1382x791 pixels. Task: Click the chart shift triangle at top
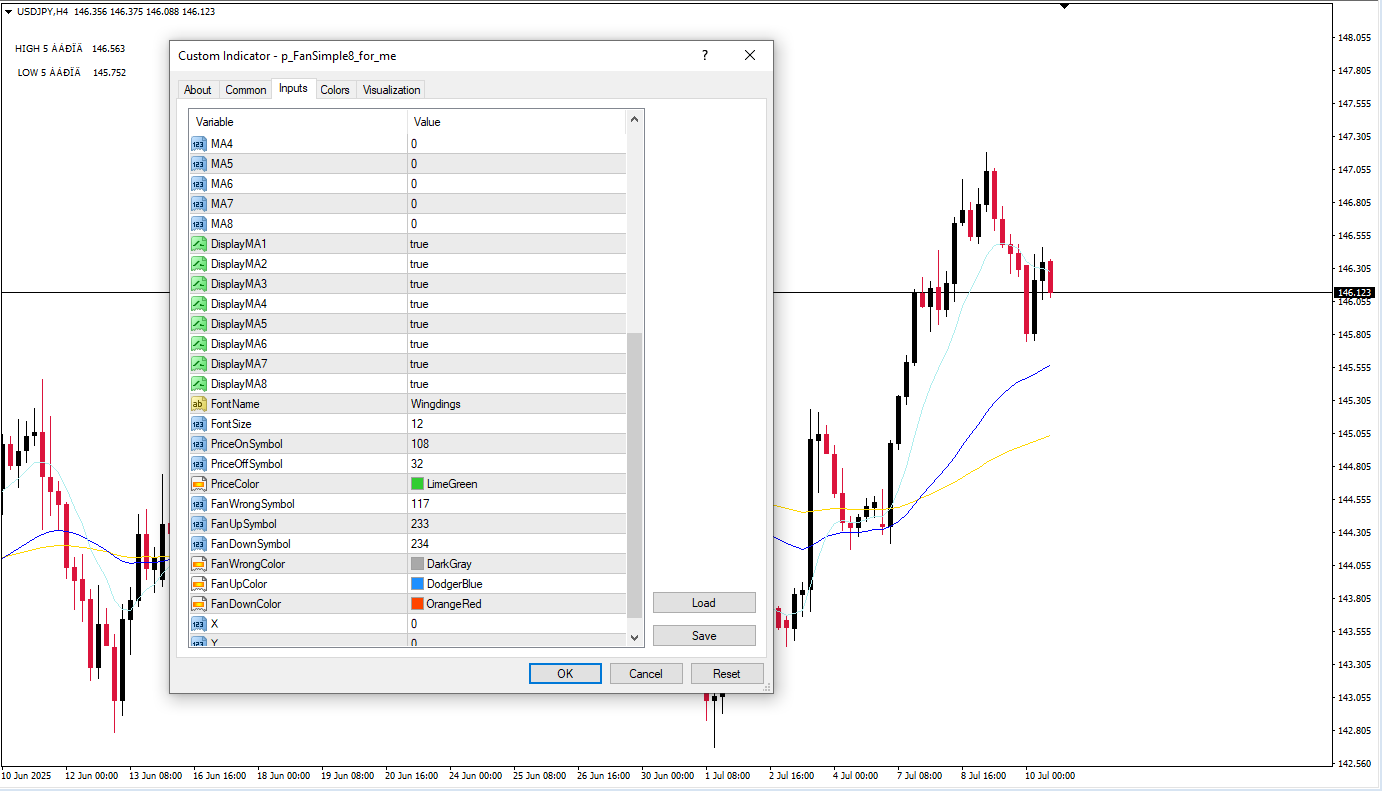click(1064, 6)
